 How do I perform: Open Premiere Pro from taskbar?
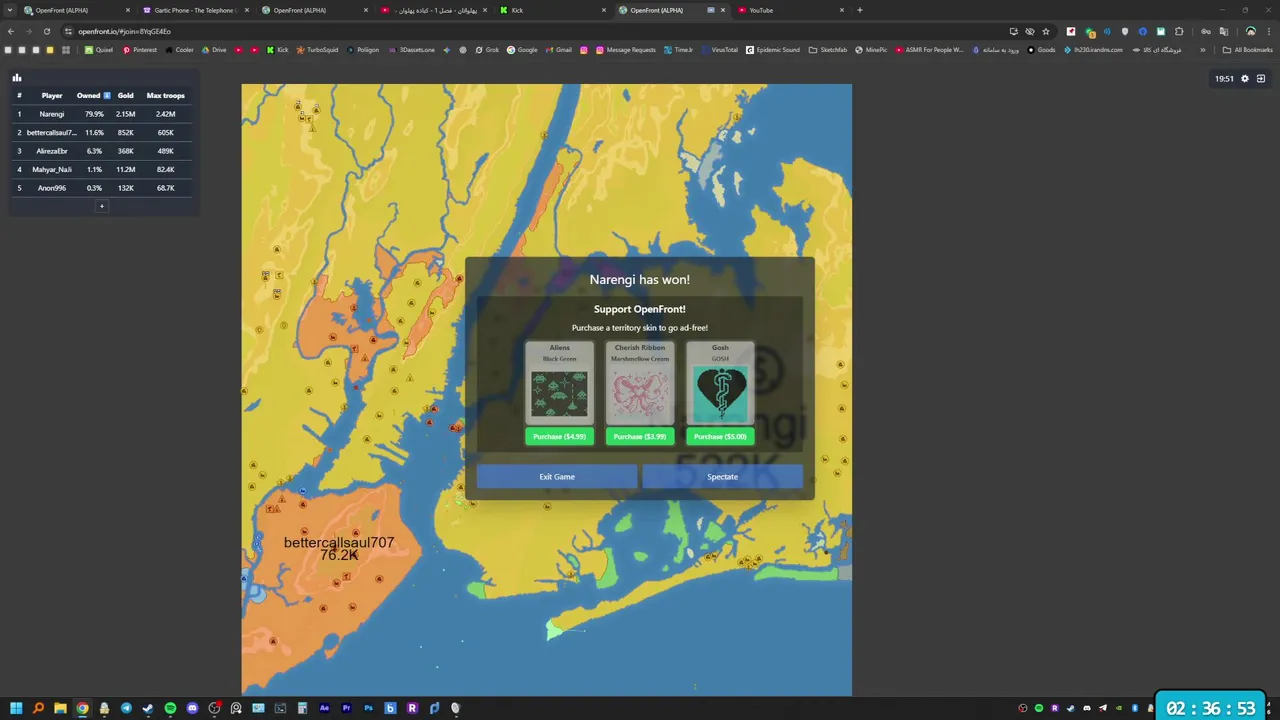point(346,708)
